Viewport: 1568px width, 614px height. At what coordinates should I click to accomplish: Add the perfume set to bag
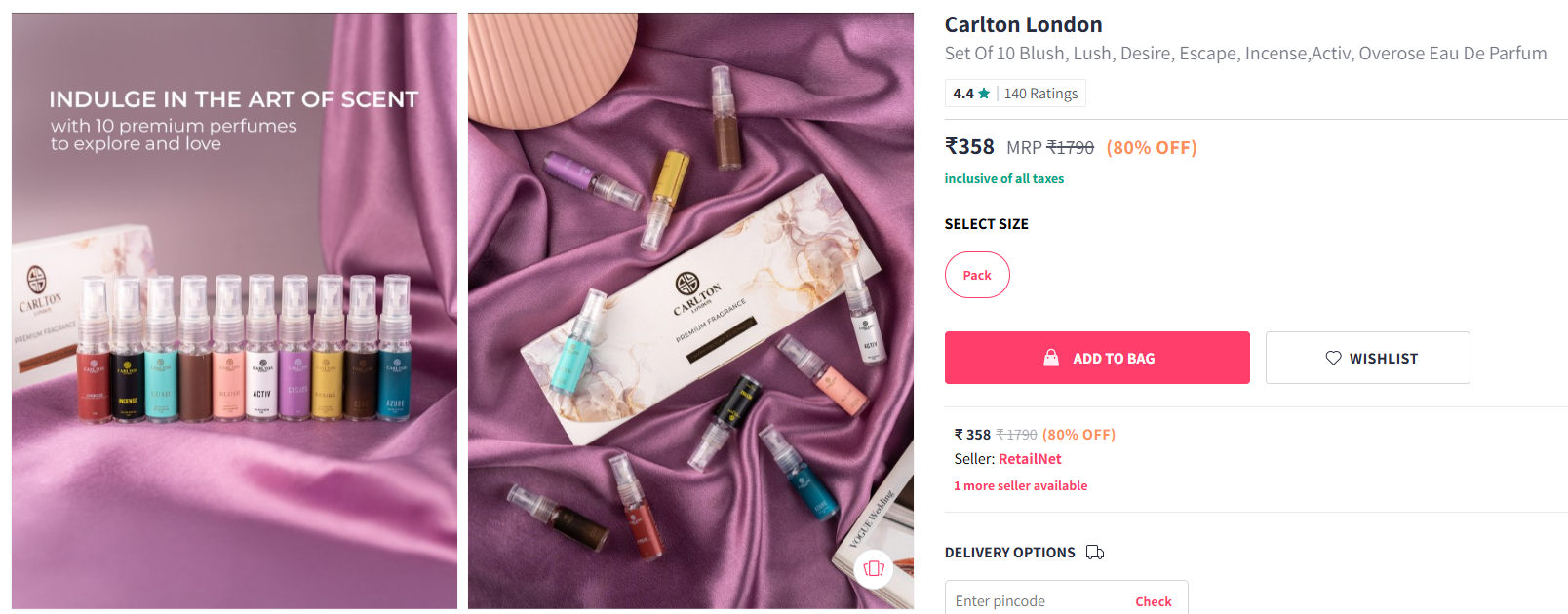[1097, 358]
